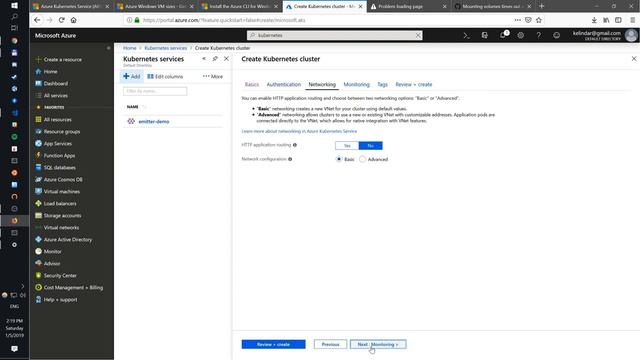Open the emitter-demo cluster
This screenshot has width=640, height=360.
pyautogui.click(x=154, y=122)
